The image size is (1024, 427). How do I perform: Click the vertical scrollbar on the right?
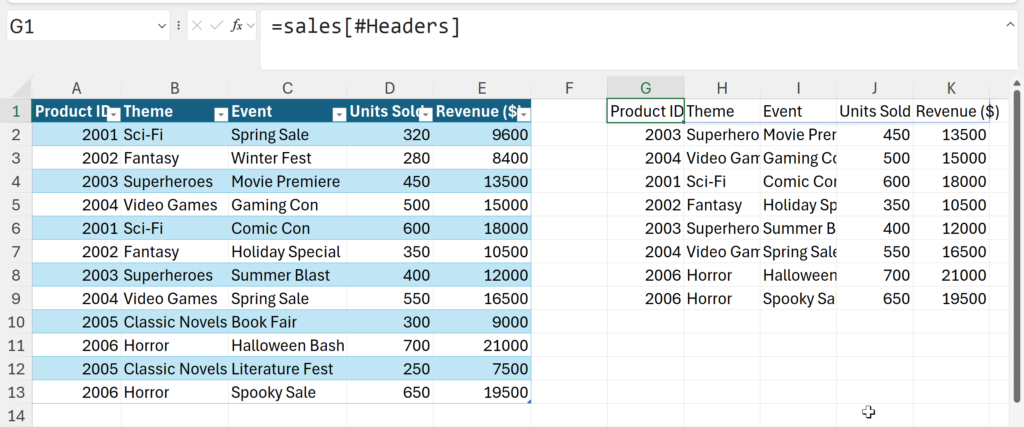pyautogui.click(x=1016, y=250)
